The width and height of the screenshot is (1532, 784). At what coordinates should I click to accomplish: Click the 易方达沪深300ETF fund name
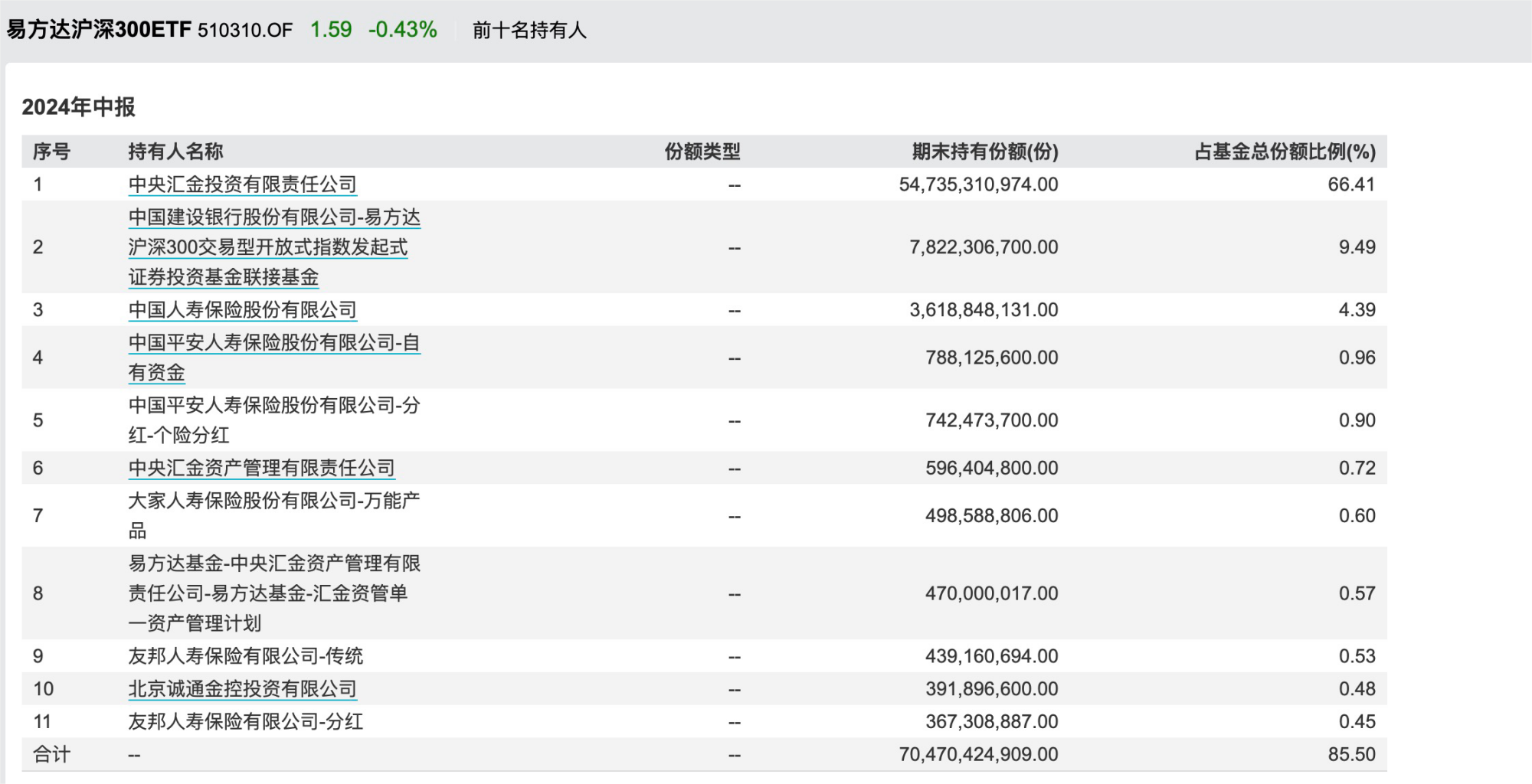[x=99, y=30]
